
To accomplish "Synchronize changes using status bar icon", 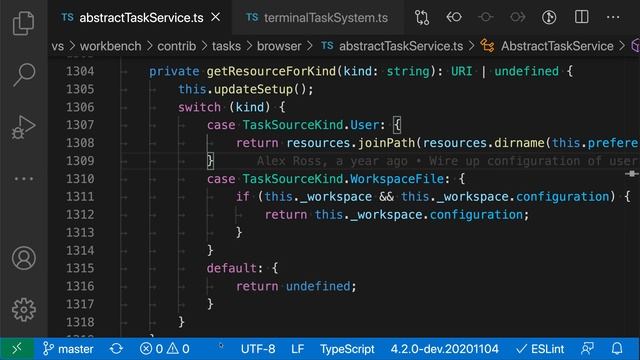I will click(x=116, y=349).
